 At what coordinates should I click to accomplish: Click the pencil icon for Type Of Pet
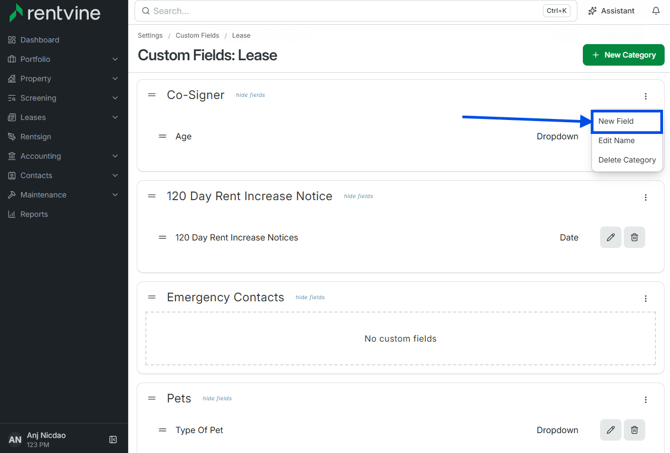point(611,430)
